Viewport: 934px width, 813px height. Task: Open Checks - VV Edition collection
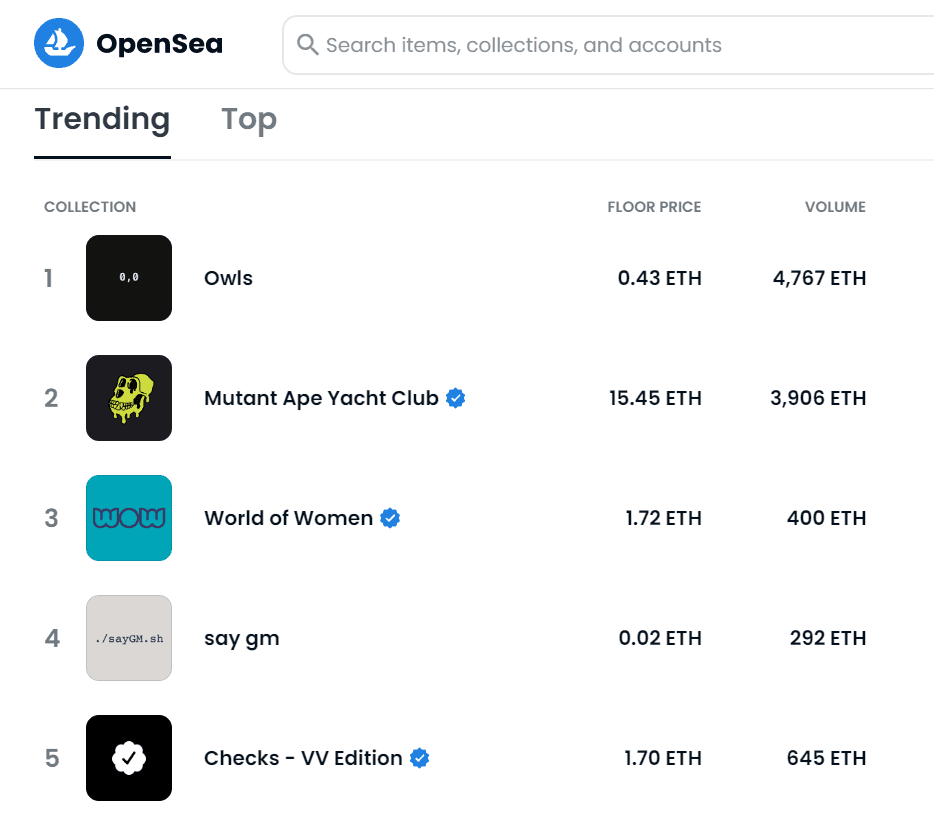[x=303, y=758]
